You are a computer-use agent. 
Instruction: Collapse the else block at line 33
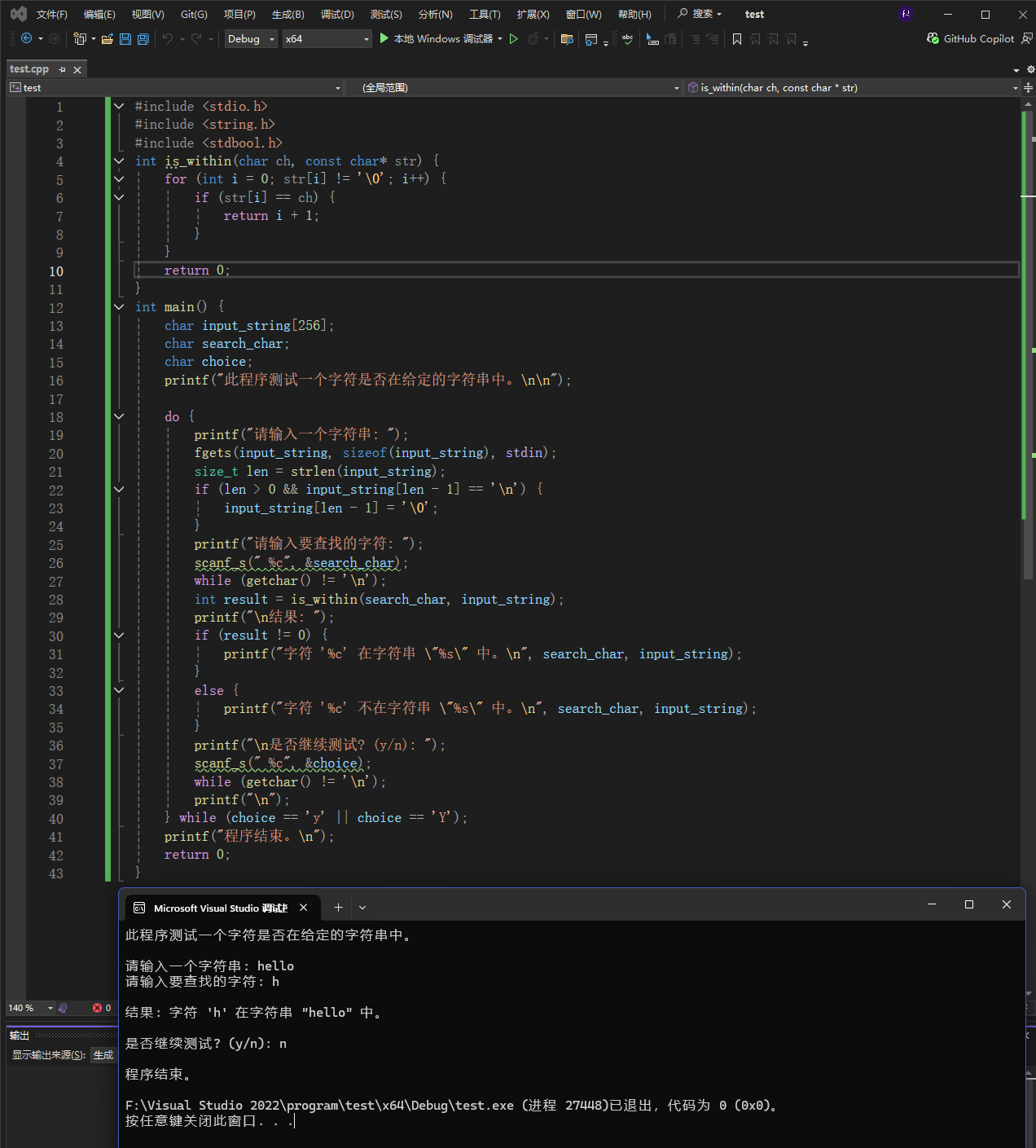pos(119,690)
